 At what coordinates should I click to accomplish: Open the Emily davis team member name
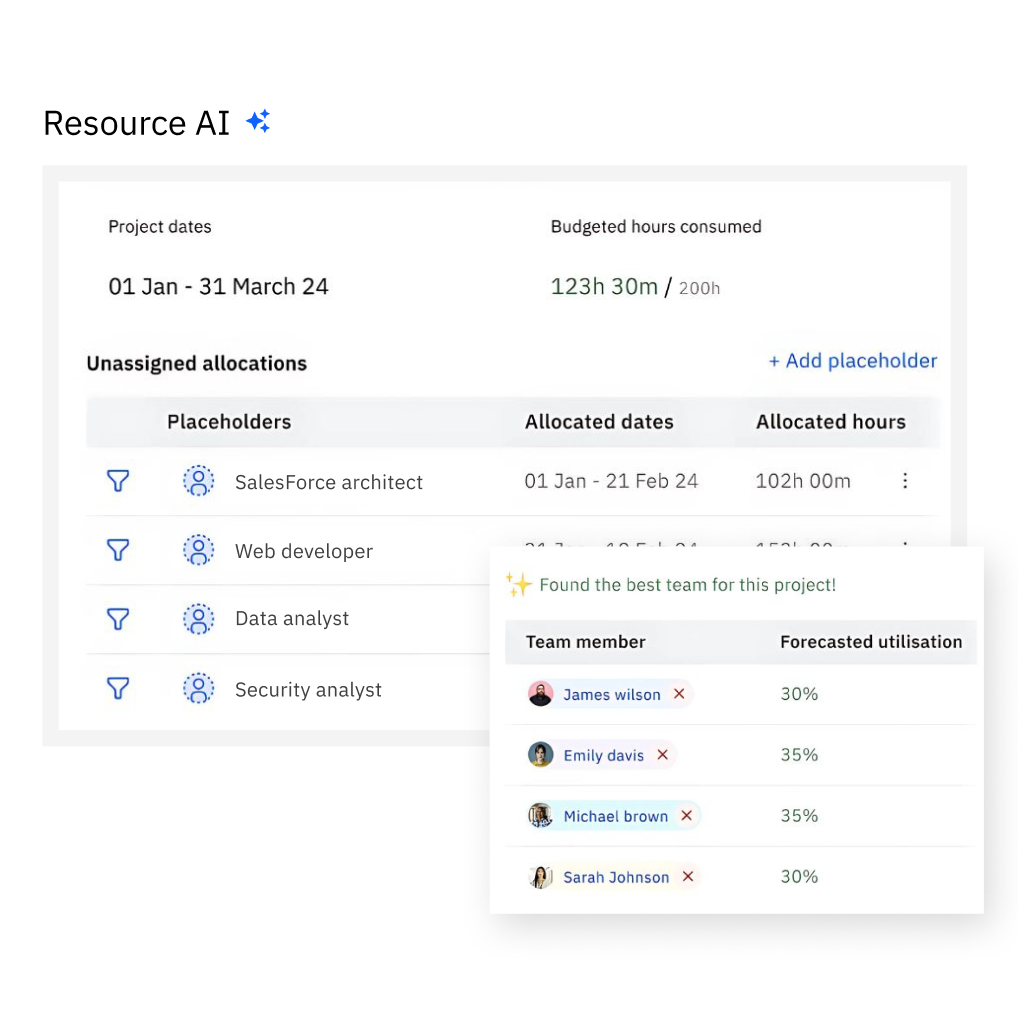point(604,755)
